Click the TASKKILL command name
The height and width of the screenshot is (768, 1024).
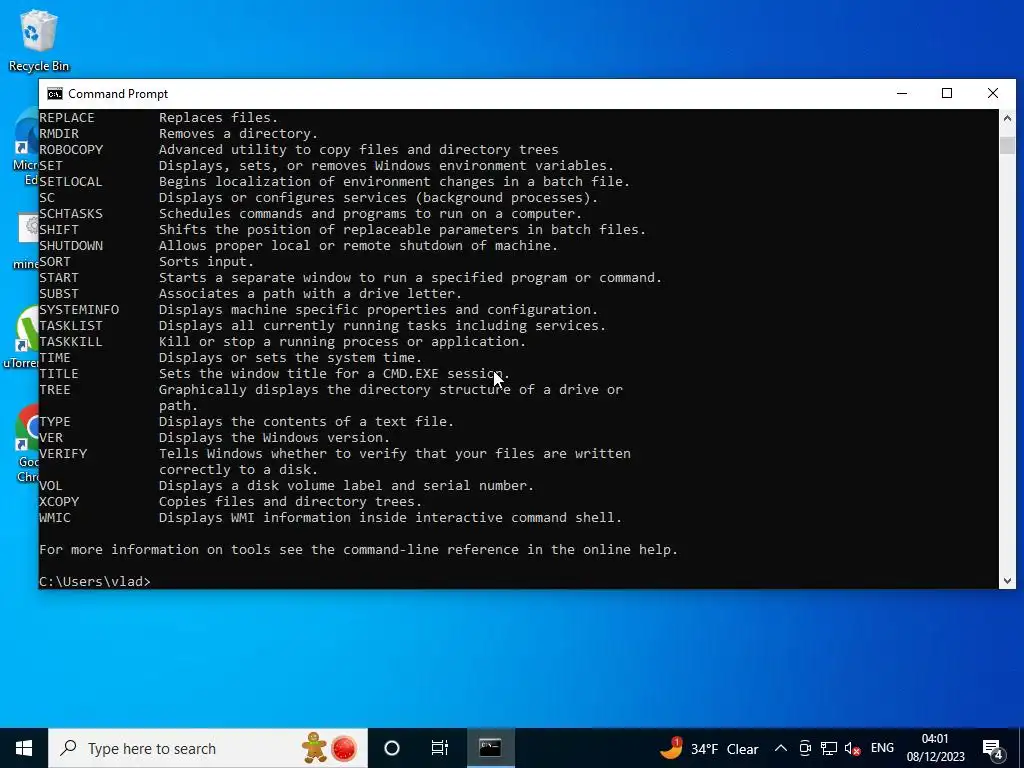[x=71, y=342]
